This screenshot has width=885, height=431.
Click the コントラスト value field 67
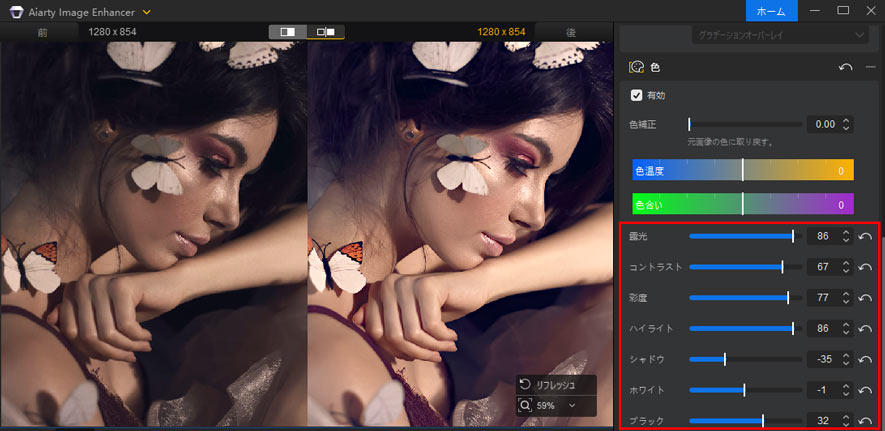(823, 267)
